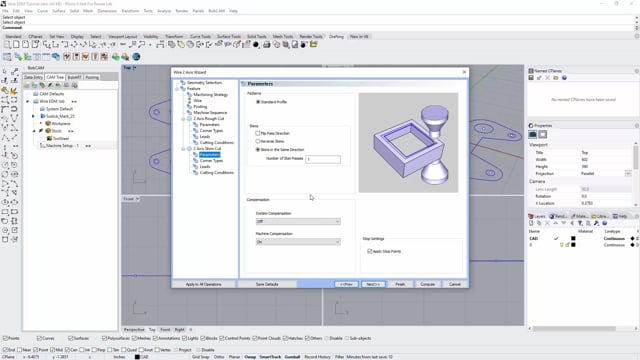Image resolution: width=640 pixels, height=360 pixels.
Task: Select Machine Setup - 1 in CAM tree
Action: [x=62, y=146]
